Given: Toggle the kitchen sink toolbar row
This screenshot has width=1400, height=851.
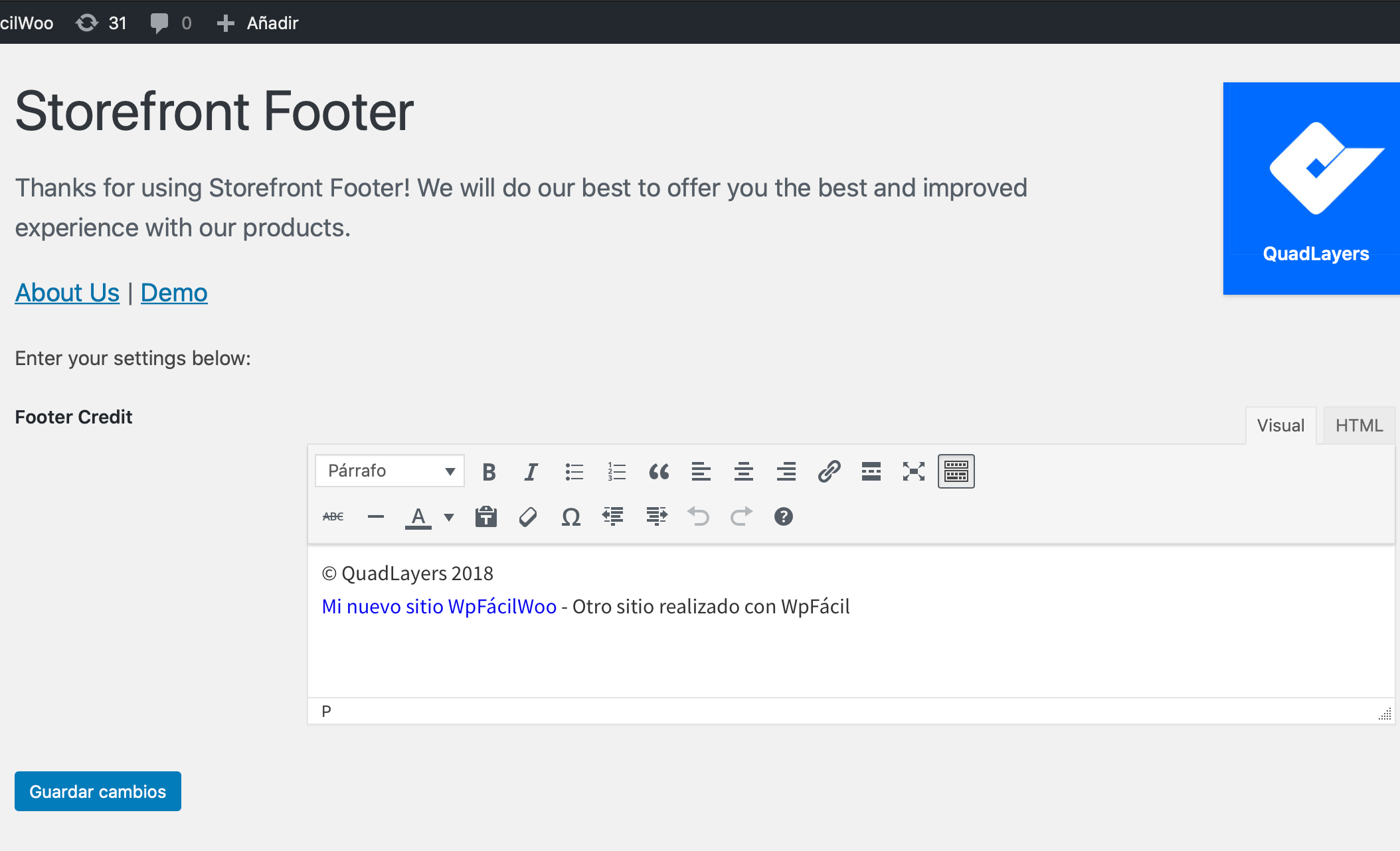Looking at the screenshot, I should (956, 471).
